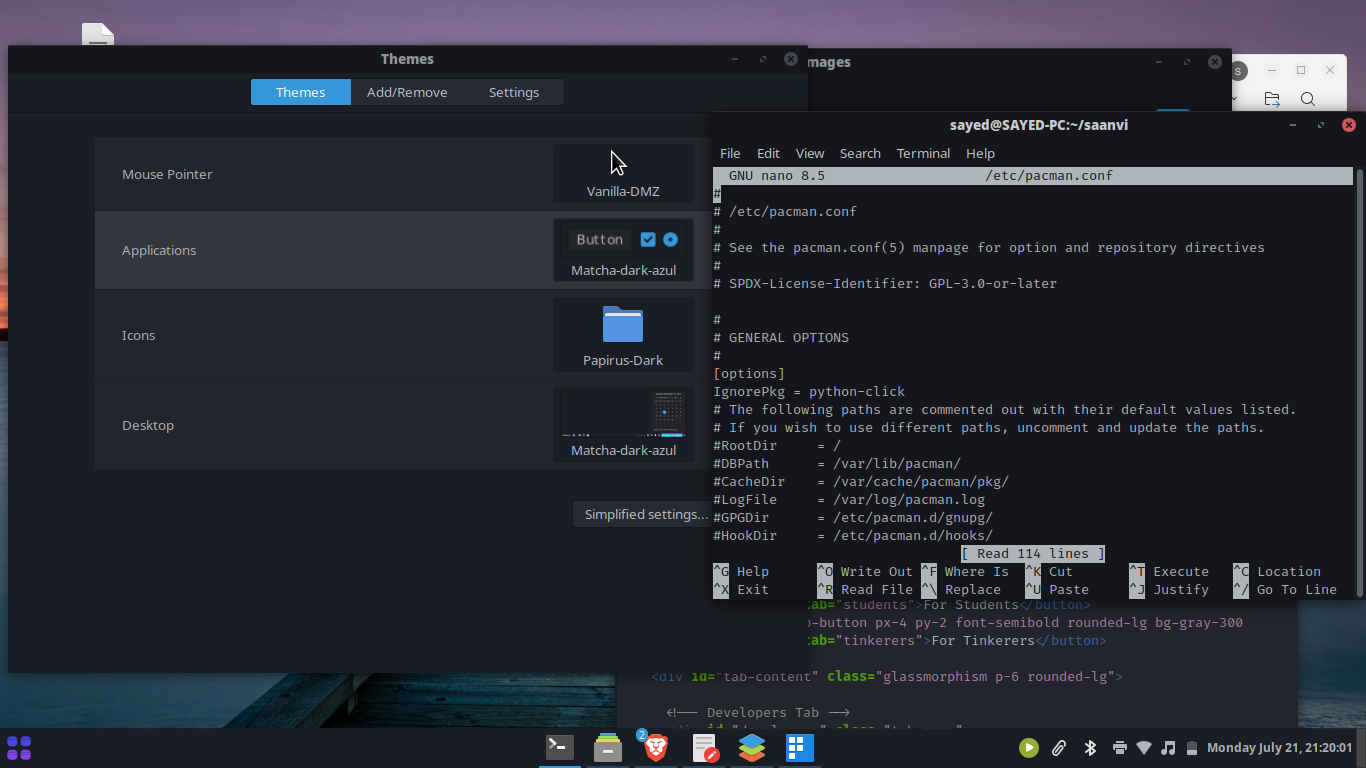
Task: Click the Mouse Pointer row label
Action: 167,174
